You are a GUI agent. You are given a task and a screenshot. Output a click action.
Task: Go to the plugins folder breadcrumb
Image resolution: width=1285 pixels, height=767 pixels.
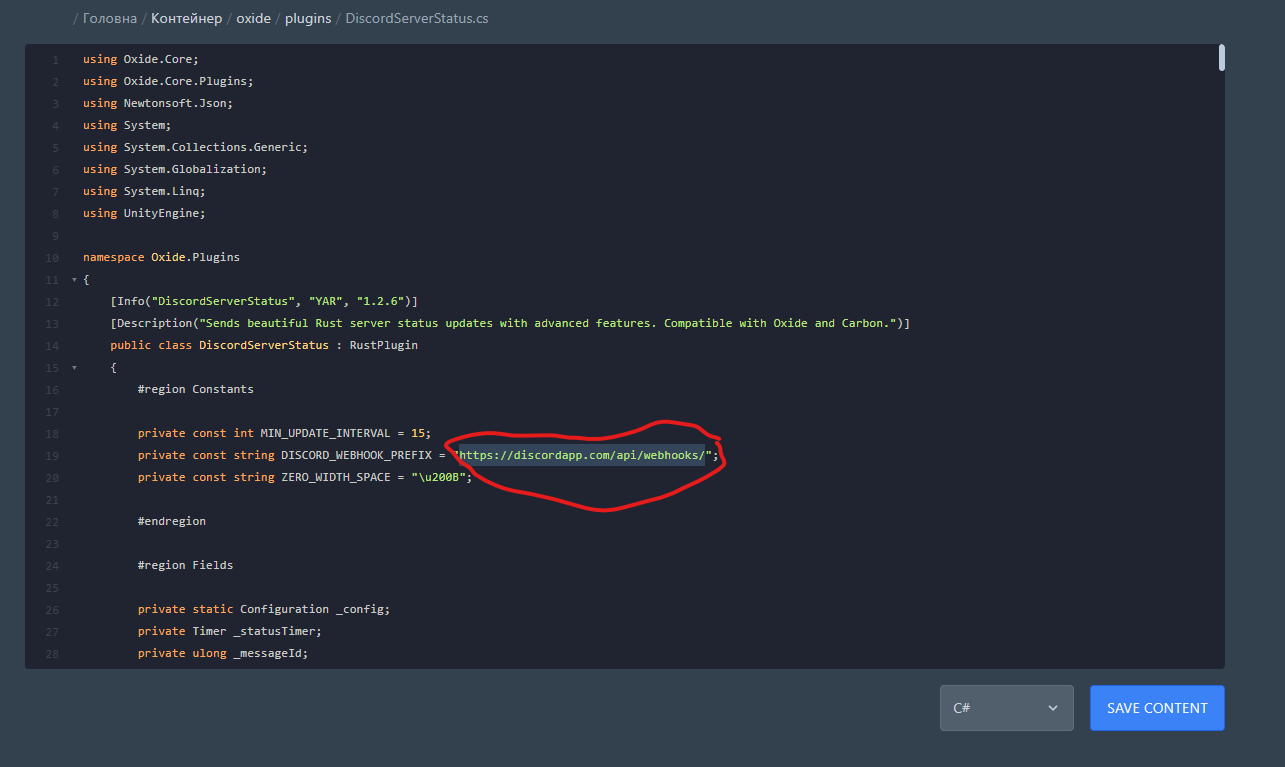coord(307,18)
